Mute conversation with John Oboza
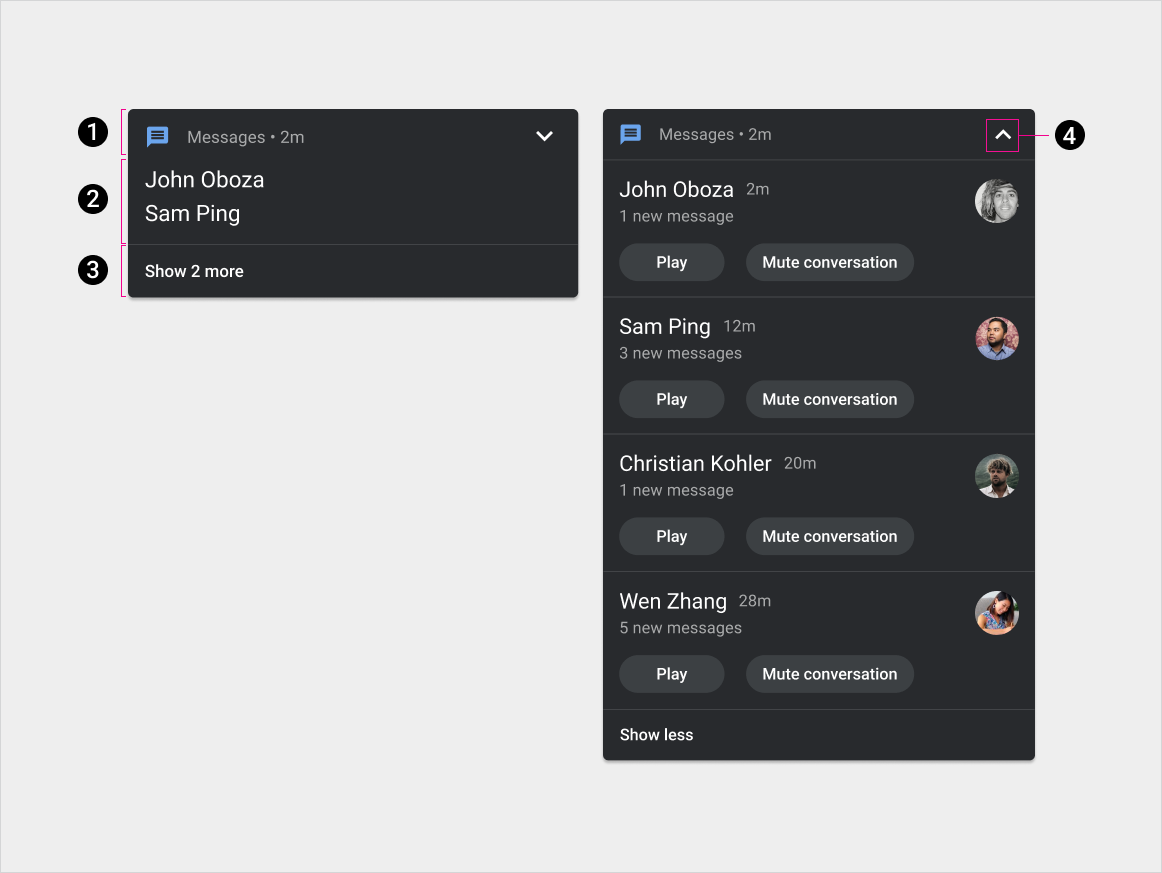 point(829,262)
